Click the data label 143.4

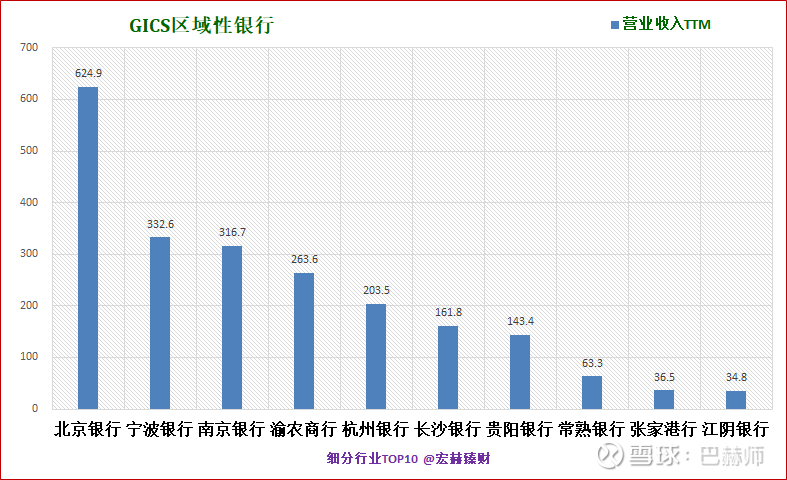click(520, 321)
